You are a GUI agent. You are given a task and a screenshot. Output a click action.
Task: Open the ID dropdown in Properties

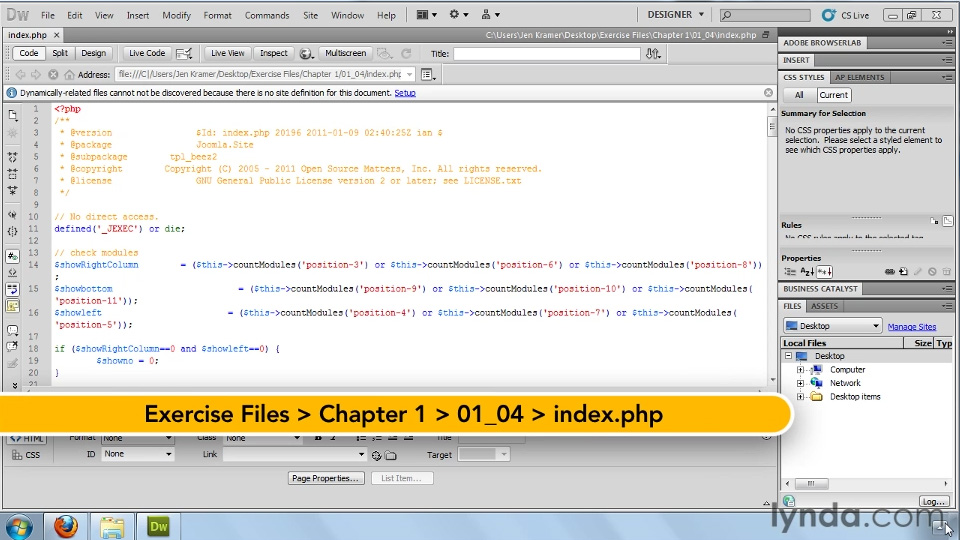[138, 454]
